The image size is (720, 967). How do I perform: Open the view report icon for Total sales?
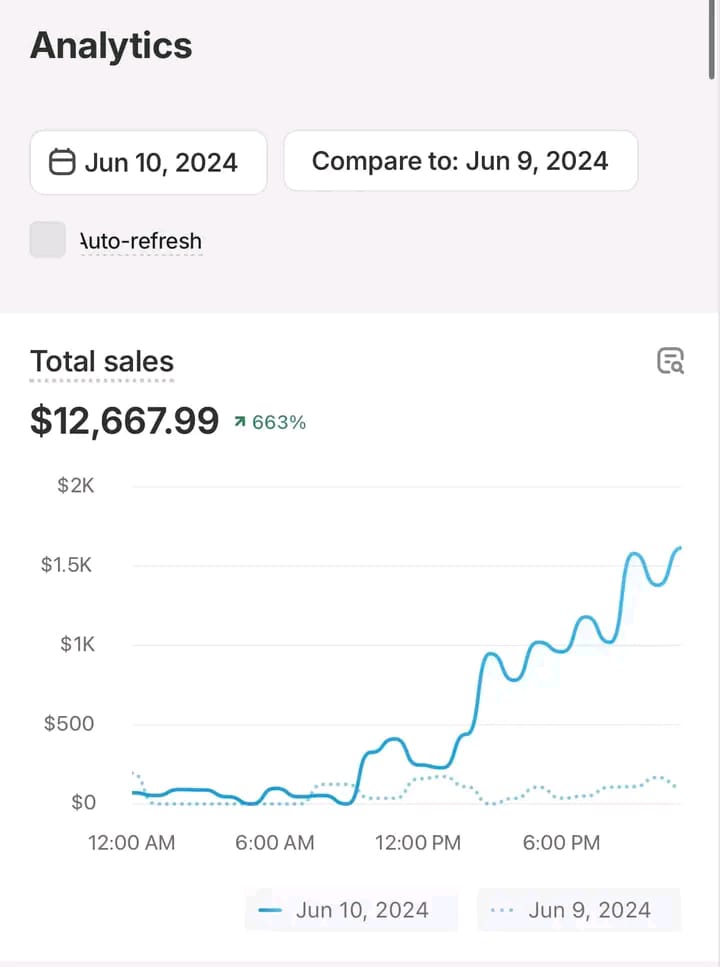pos(670,361)
